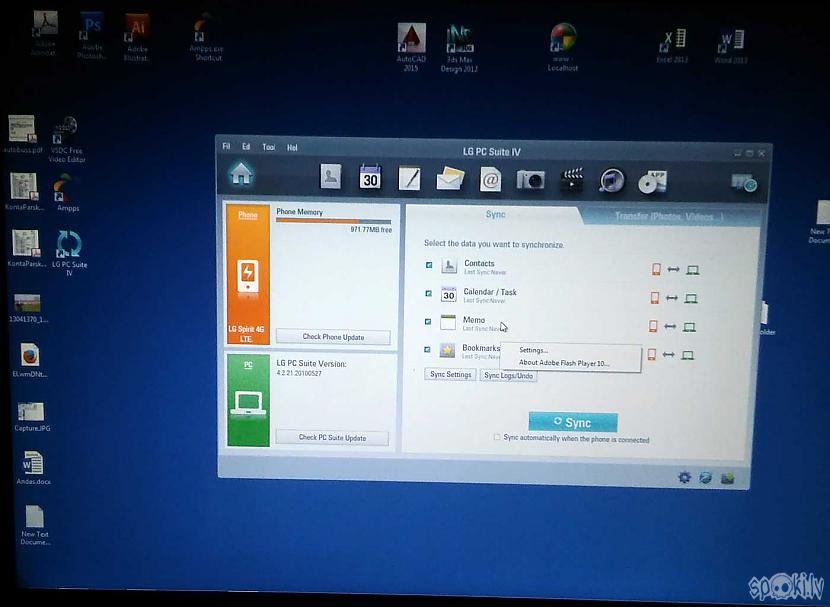The width and height of the screenshot is (830, 607).
Task: Select the Ampps desktop shortcut
Action: click(68, 194)
